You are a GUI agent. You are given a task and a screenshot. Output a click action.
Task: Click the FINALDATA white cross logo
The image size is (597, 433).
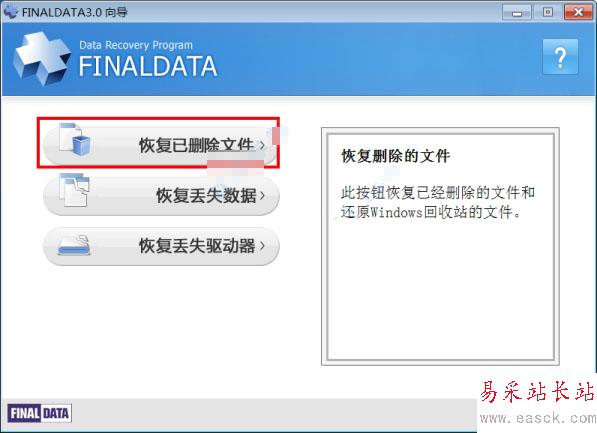pos(42,58)
